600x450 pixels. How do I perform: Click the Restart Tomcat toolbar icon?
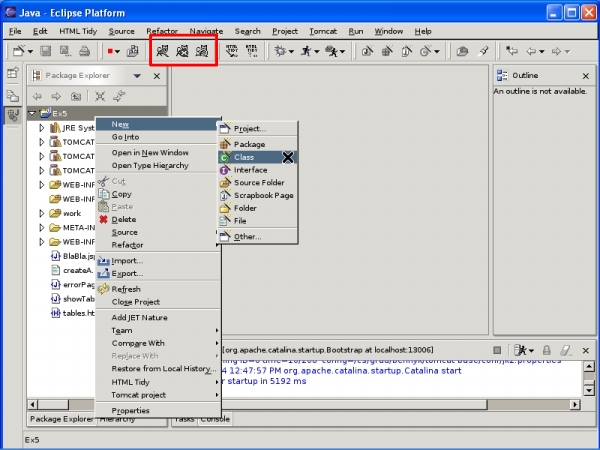[x=202, y=51]
